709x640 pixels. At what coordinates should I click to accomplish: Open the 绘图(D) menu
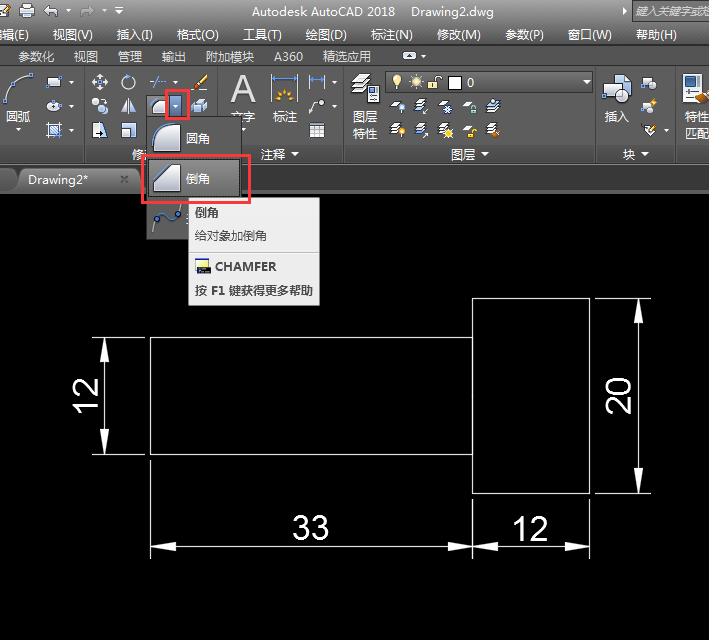coord(325,34)
